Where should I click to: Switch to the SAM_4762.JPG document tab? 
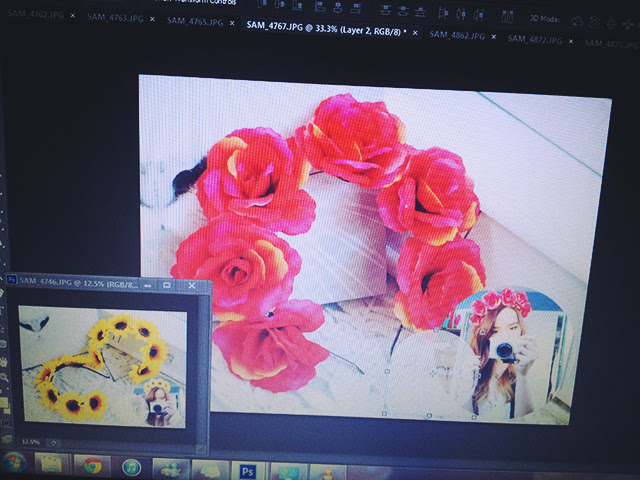point(36,14)
